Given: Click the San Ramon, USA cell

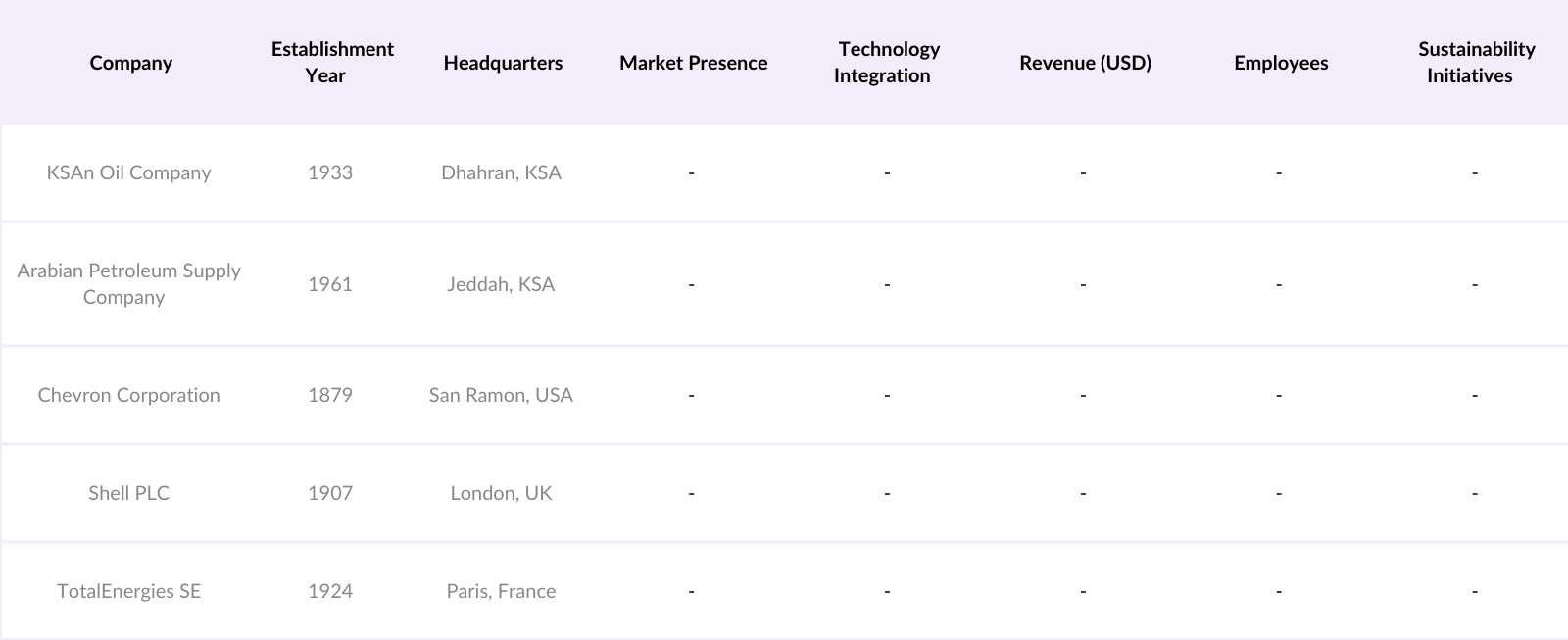Looking at the screenshot, I should tap(501, 395).
